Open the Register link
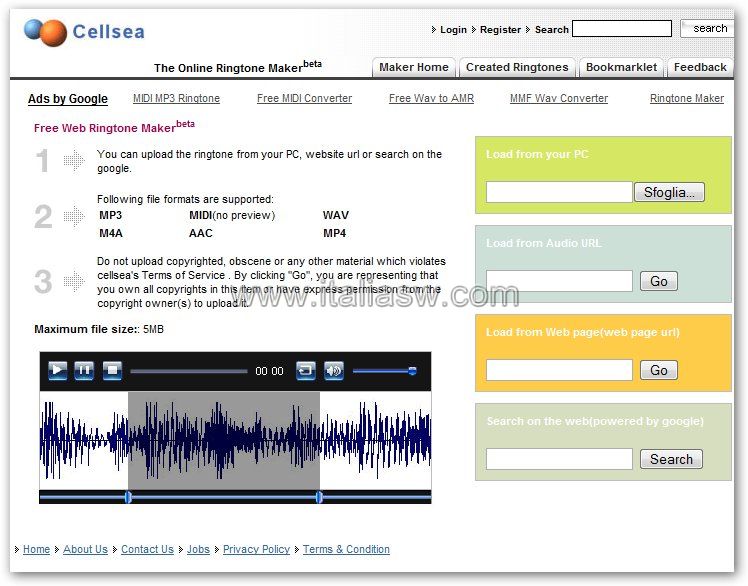Screen dimensions: 748x586 [x=500, y=30]
